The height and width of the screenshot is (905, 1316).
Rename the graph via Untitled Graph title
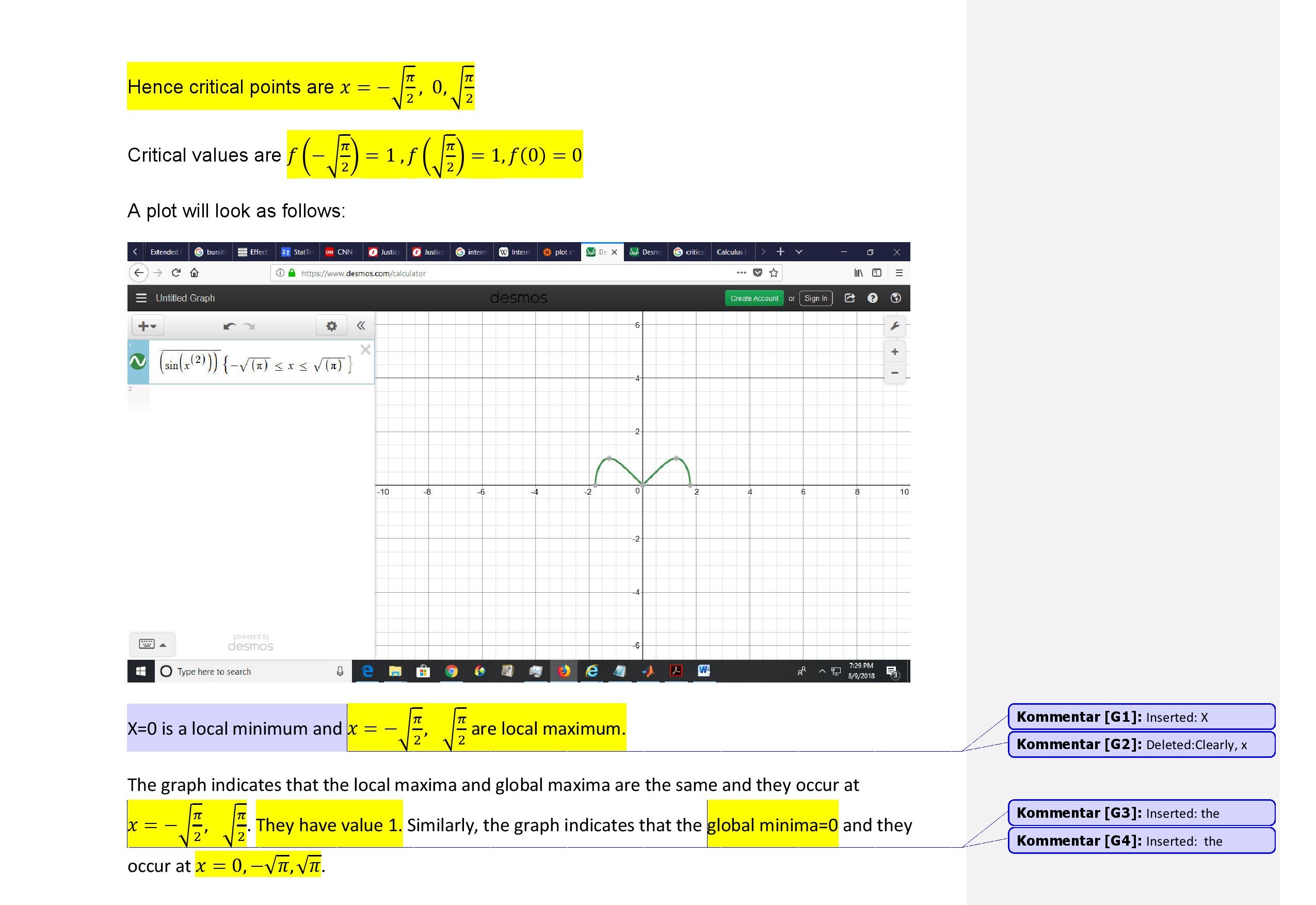pyautogui.click(x=185, y=298)
